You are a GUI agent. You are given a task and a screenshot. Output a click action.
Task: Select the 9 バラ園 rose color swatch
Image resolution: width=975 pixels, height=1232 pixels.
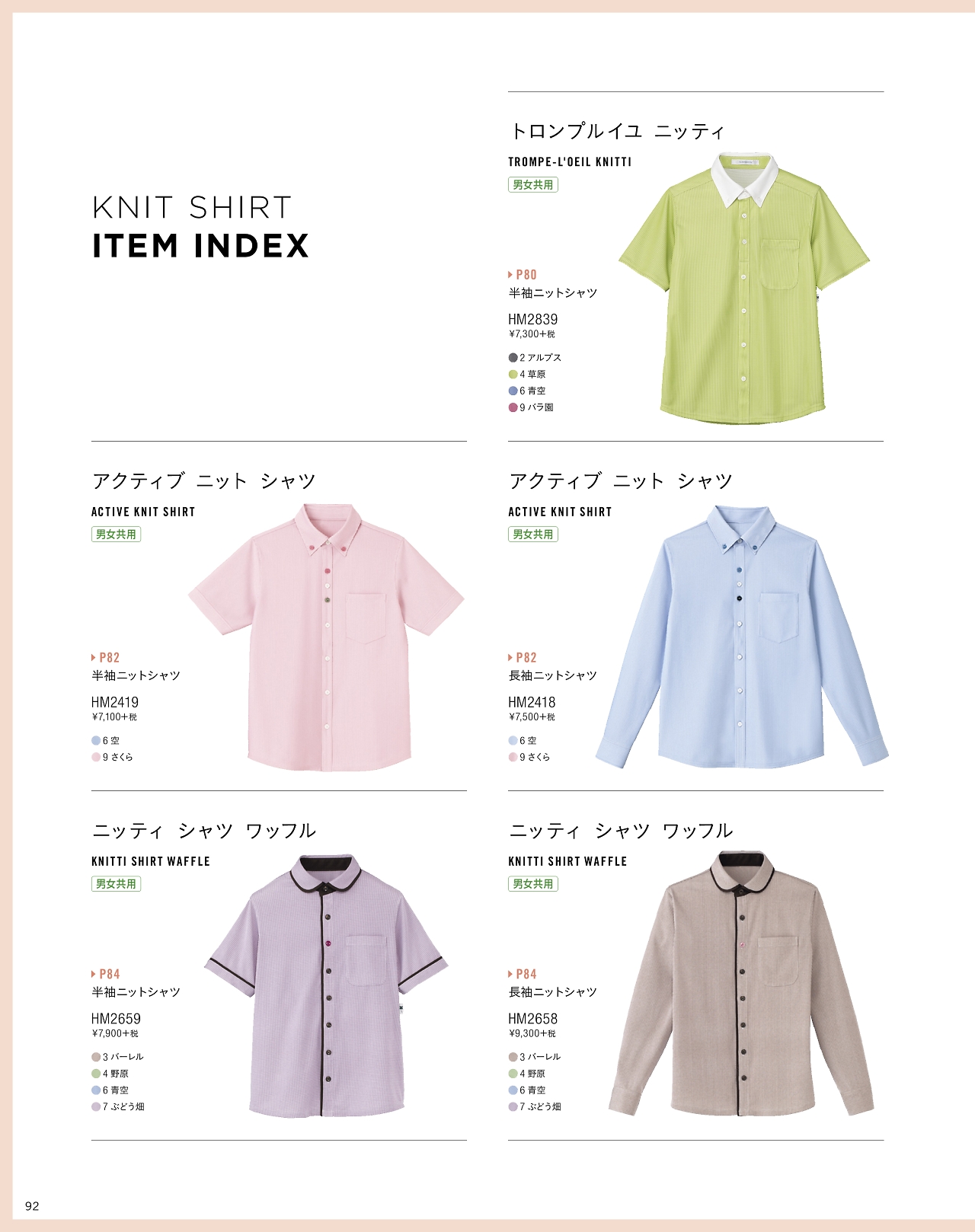point(513,407)
